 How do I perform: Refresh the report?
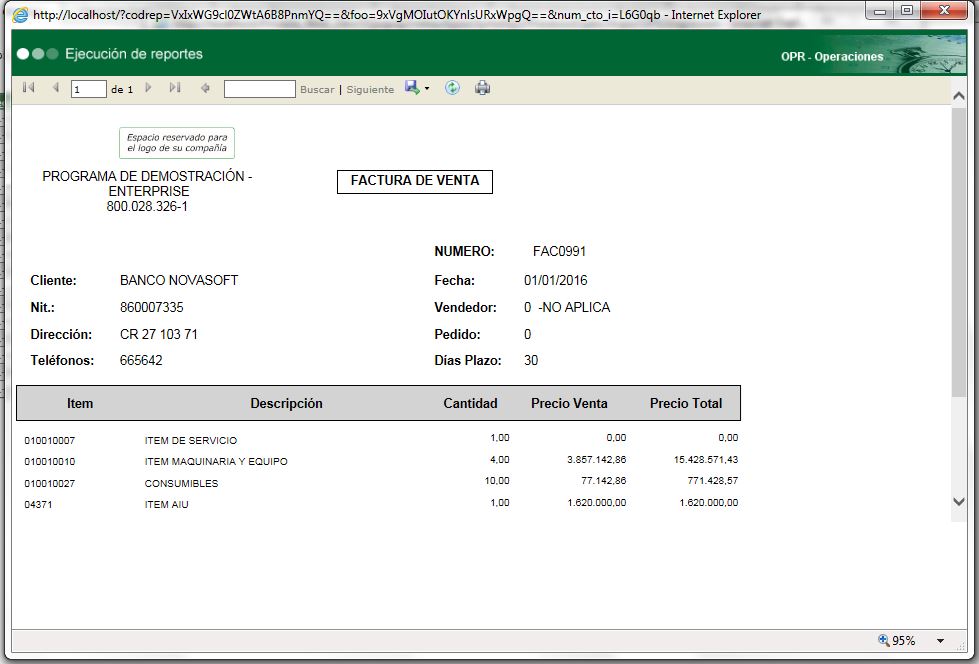point(452,88)
